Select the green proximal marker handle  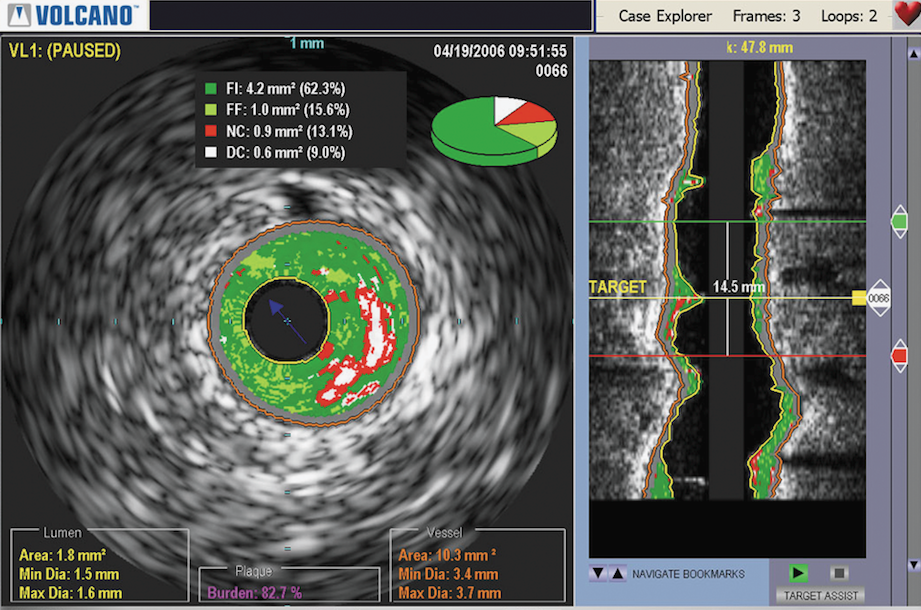click(899, 222)
